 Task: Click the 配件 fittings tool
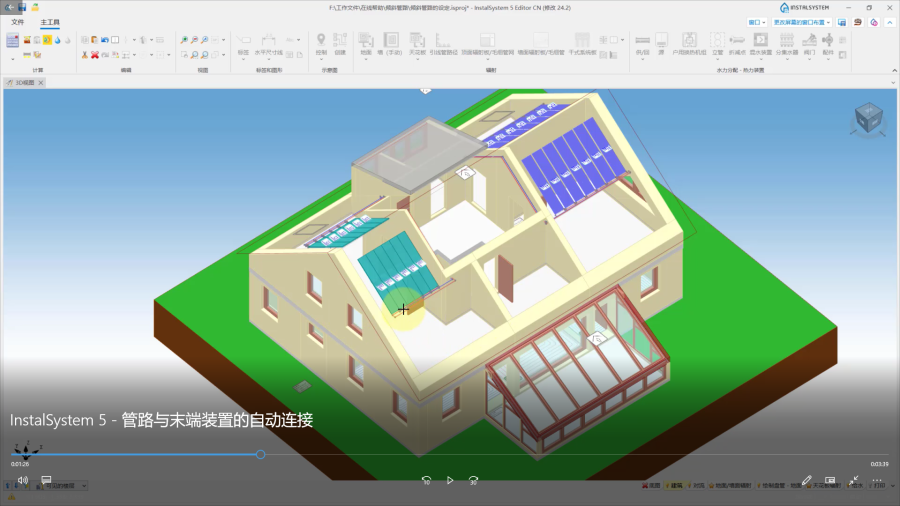[x=828, y=44]
